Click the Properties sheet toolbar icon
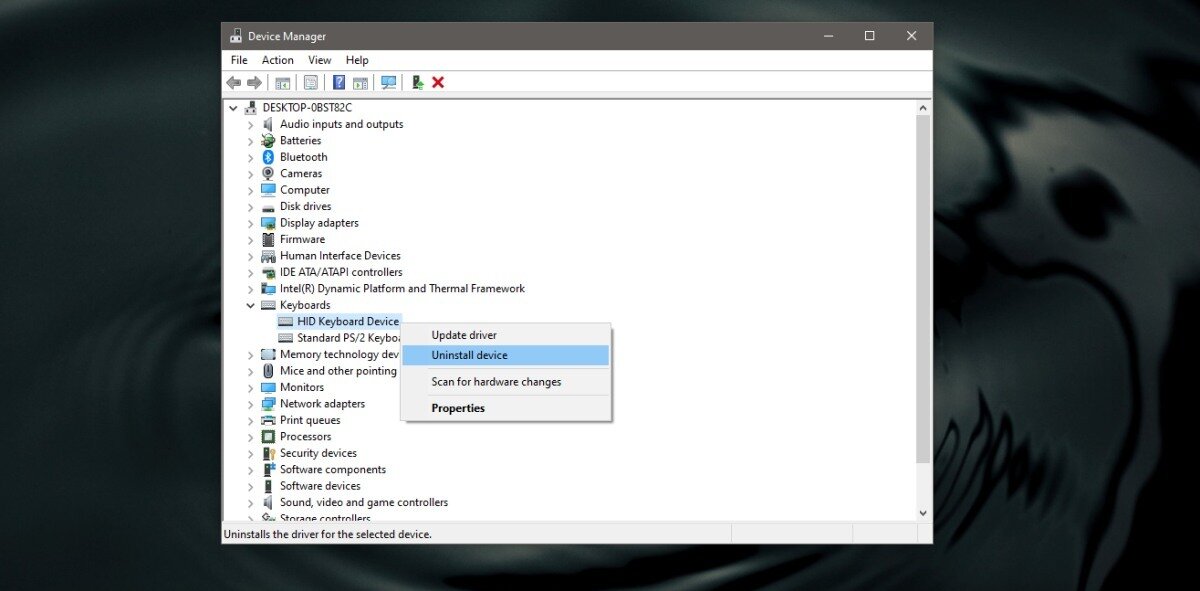The image size is (1200, 591). pyautogui.click(x=311, y=82)
